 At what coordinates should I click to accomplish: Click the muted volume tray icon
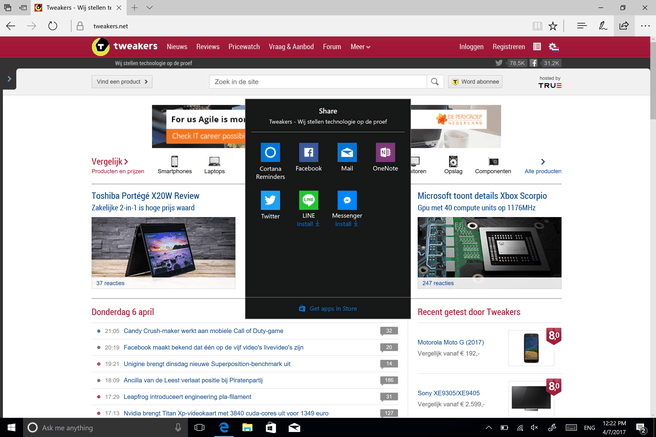(534, 427)
